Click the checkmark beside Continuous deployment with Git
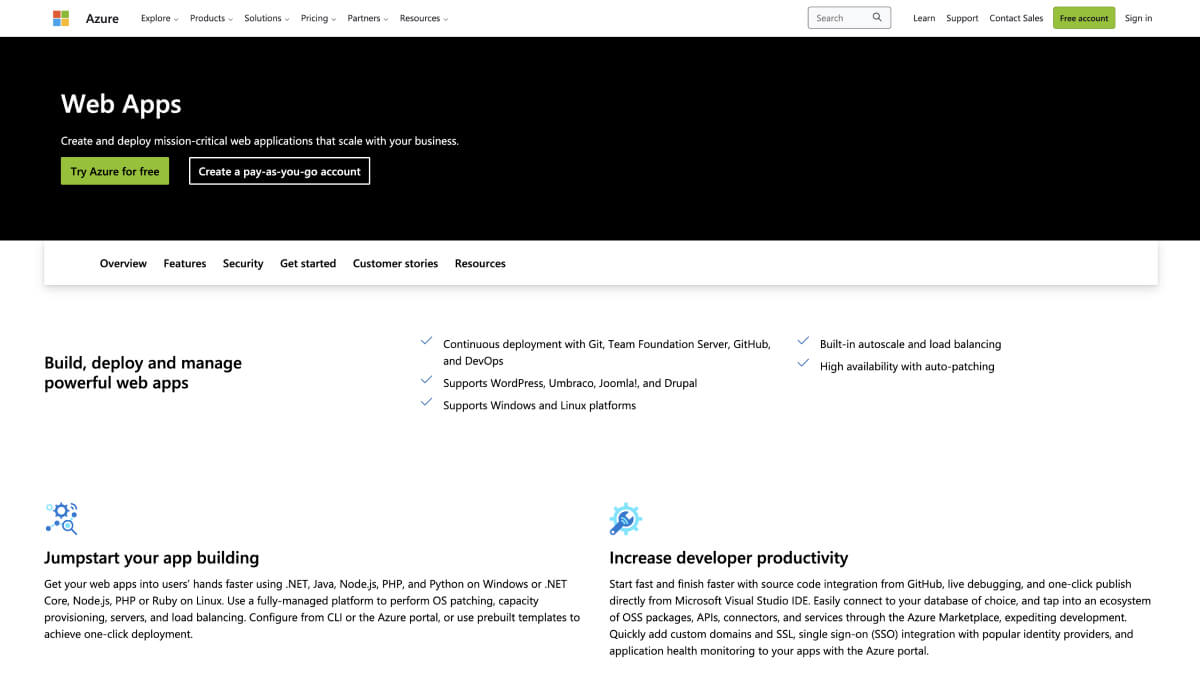This screenshot has height=680, width=1200. [x=426, y=341]
